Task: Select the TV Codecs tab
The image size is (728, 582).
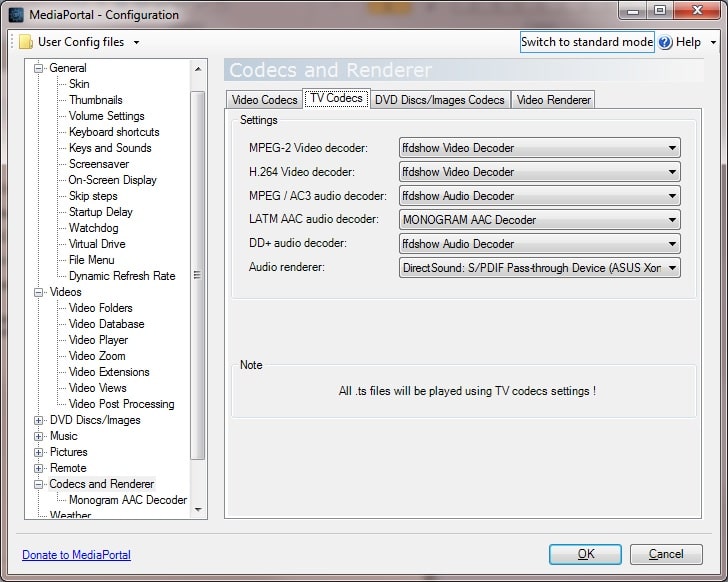Action: point(336,98)
